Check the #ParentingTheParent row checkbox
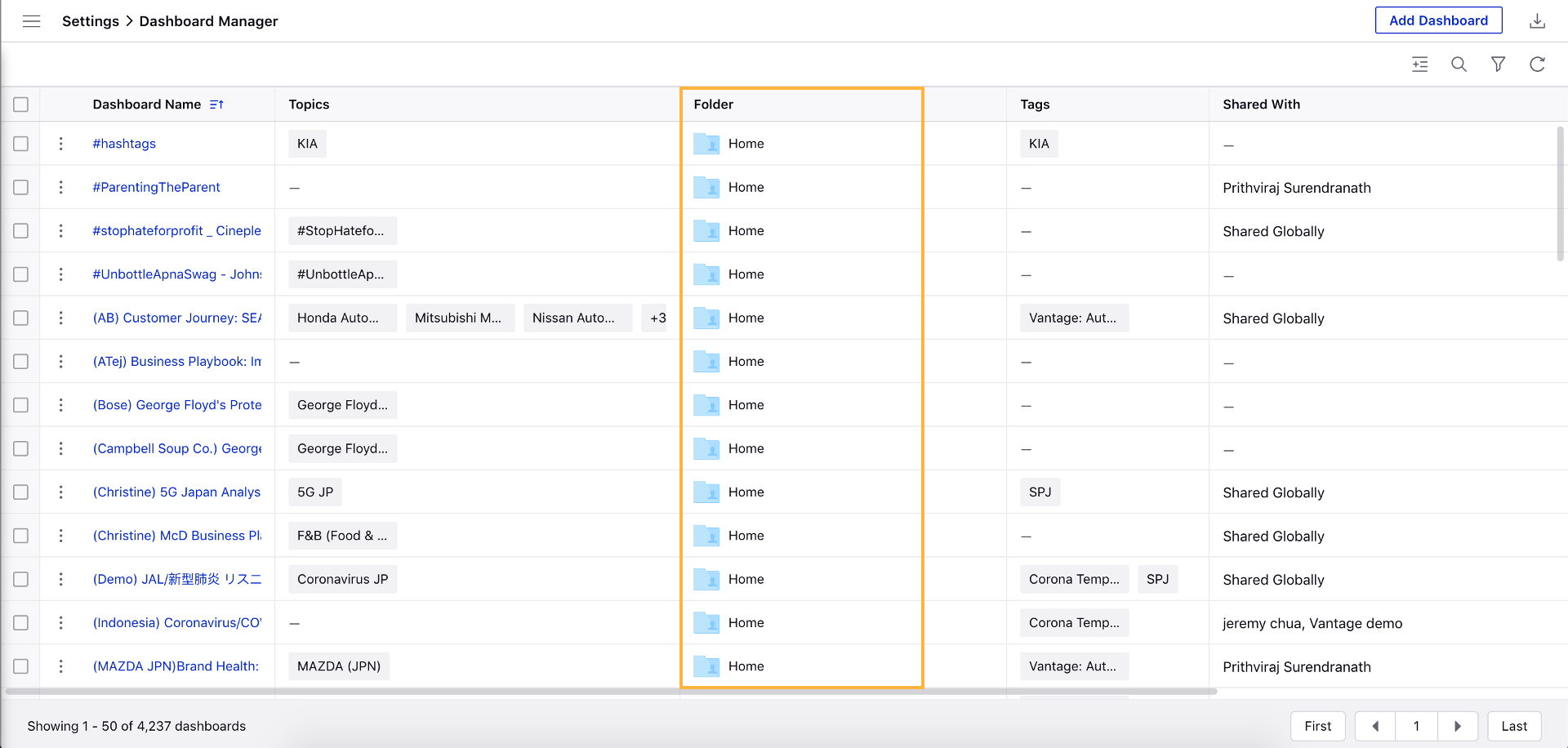 tap(21, 187)
